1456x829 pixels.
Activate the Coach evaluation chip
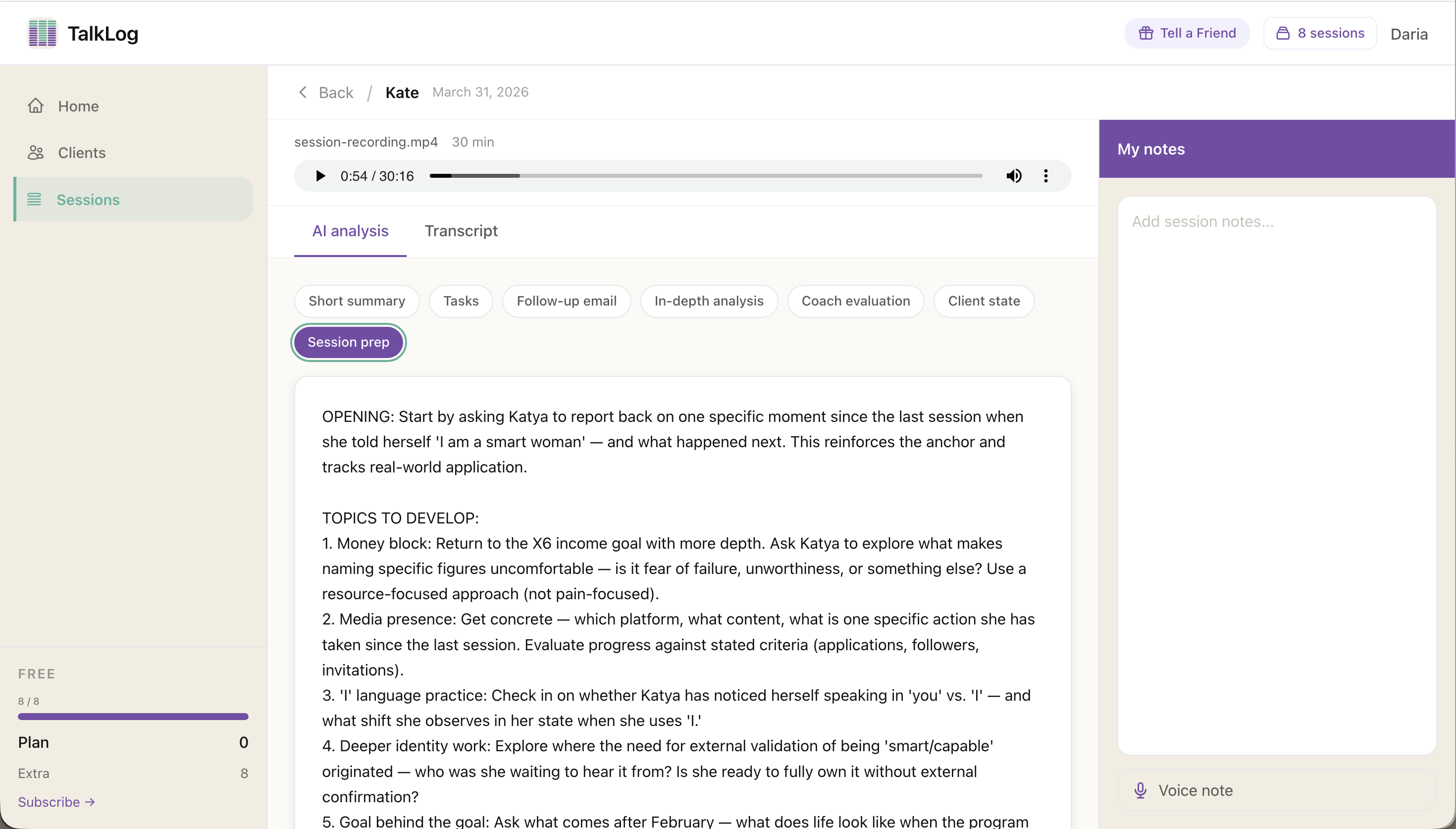click(x=855, y=301)
